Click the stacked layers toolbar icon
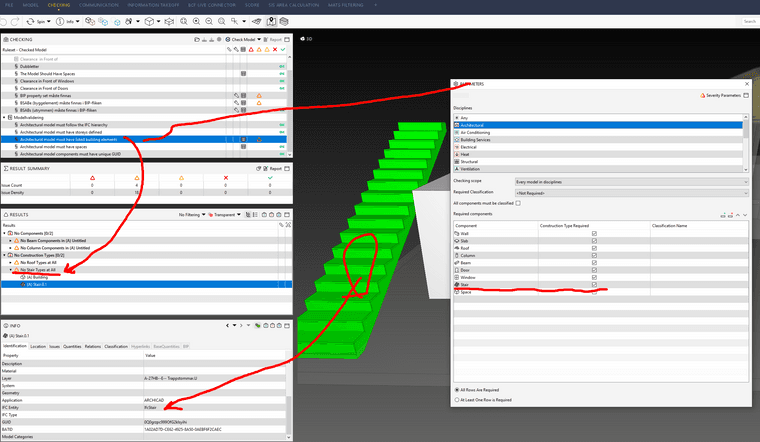The image size is (760, 442). [x=284, y=21]
